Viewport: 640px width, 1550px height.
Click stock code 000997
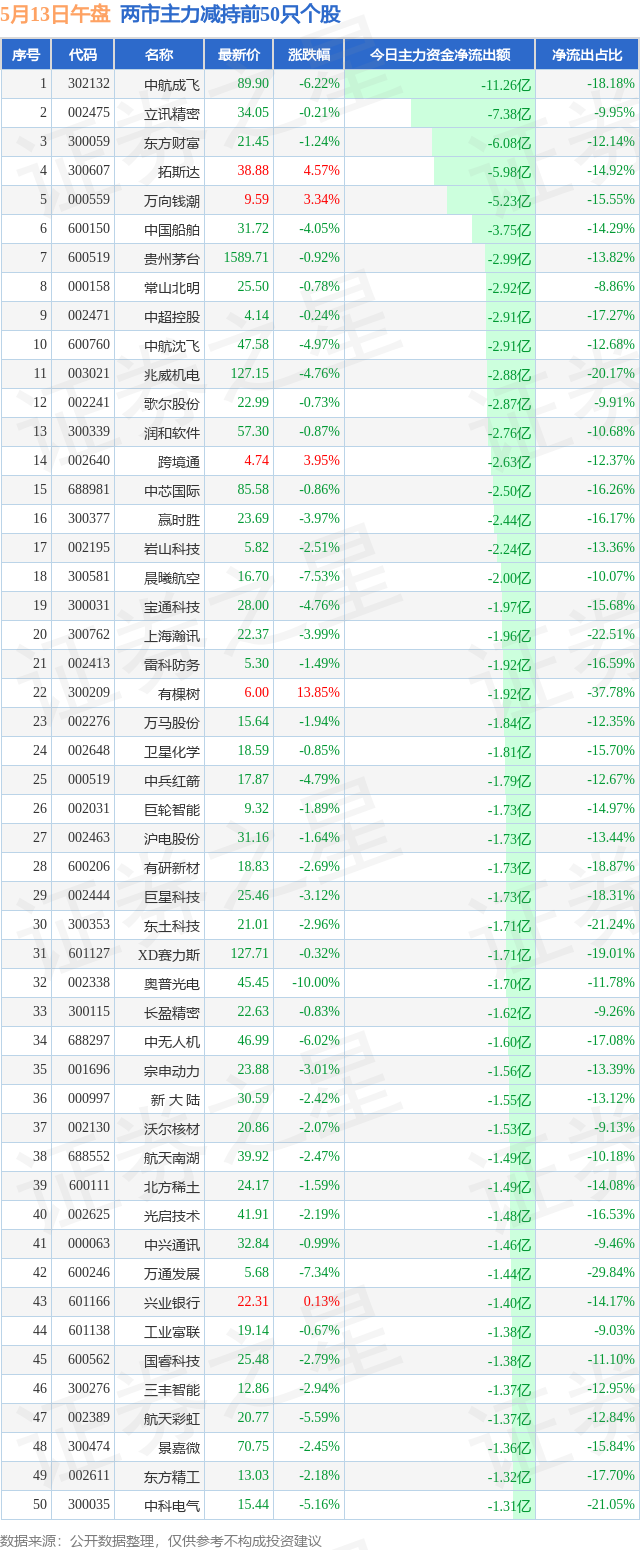coord(89,1099)
